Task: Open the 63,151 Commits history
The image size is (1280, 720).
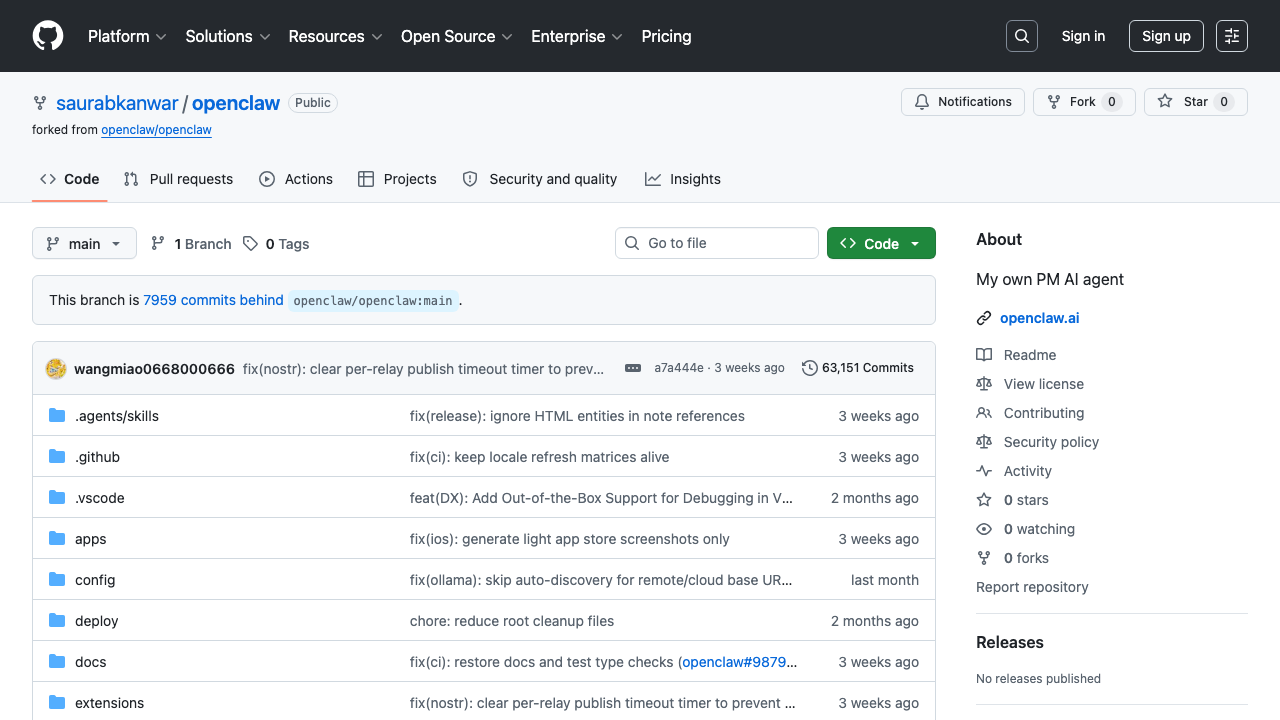Action: click(858, 368)
